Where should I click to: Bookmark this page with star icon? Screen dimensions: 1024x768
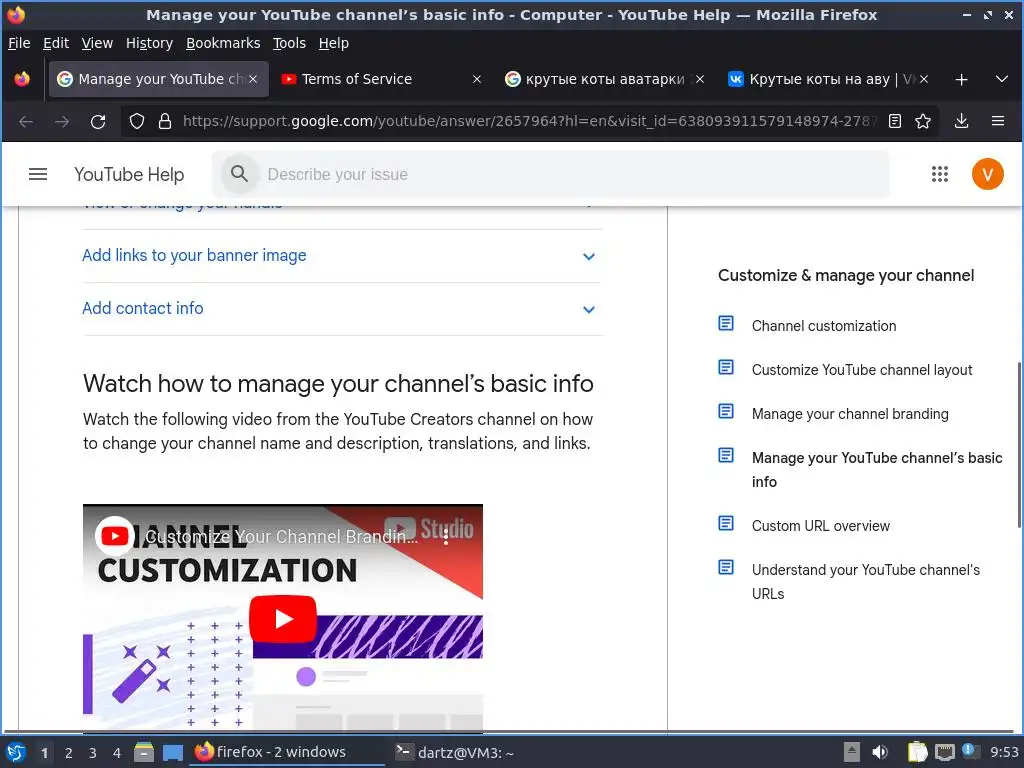[923, 121]
